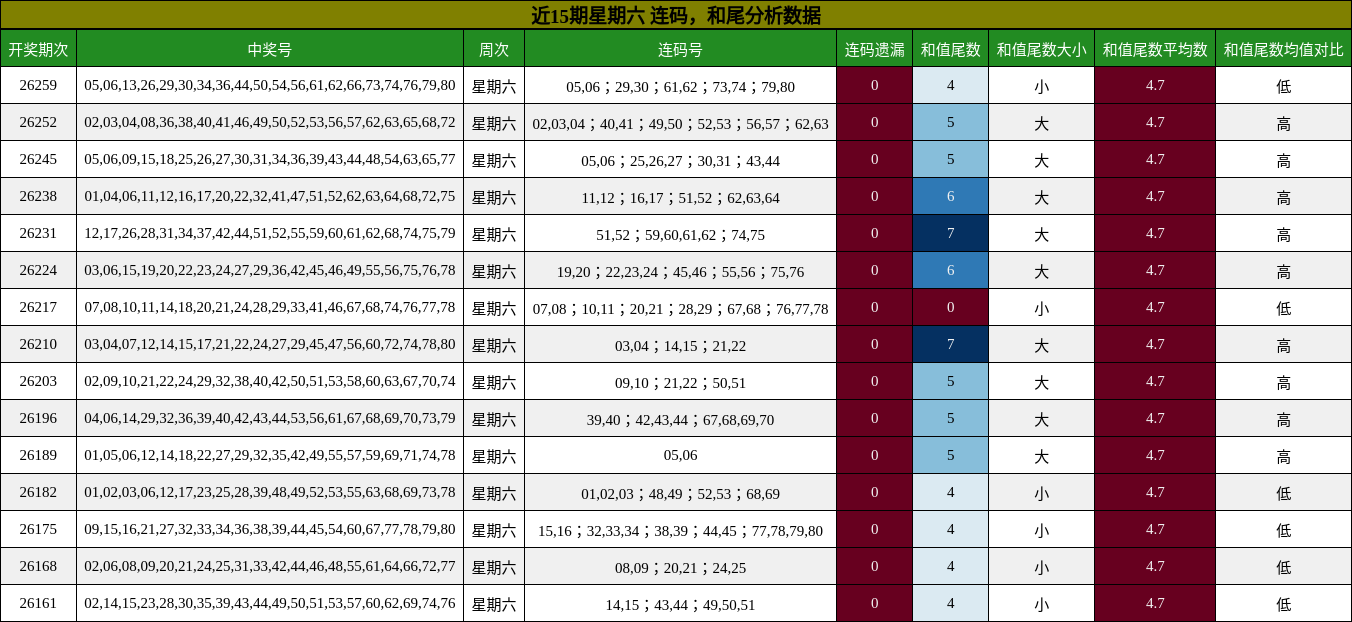Click 低 comparison cell in row 26161
Viewport: 1352px width, 622px height.
pos(1283,603)
